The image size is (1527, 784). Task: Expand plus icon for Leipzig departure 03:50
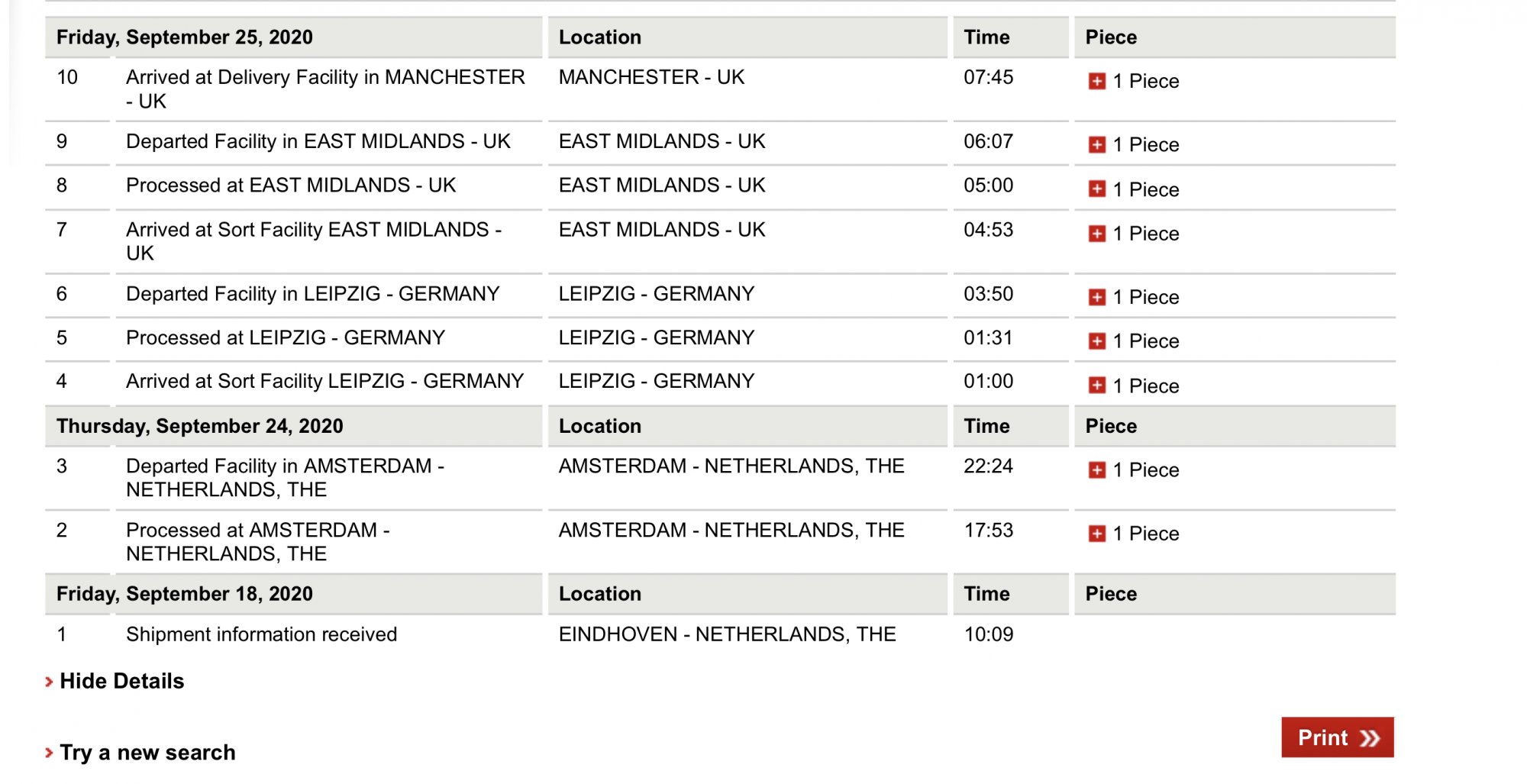point(1096,297)
